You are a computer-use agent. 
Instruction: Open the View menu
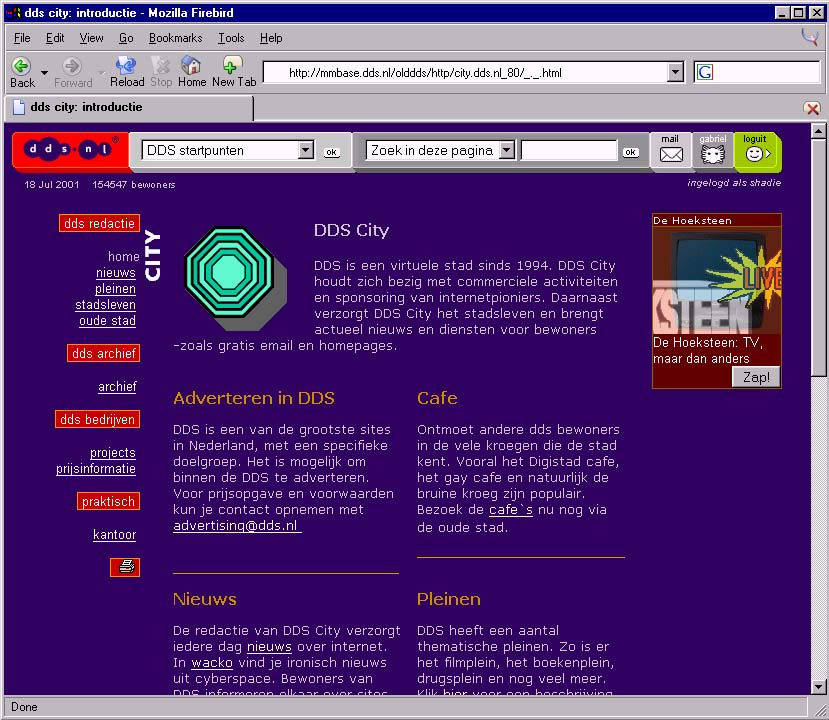tap(91, 38)
